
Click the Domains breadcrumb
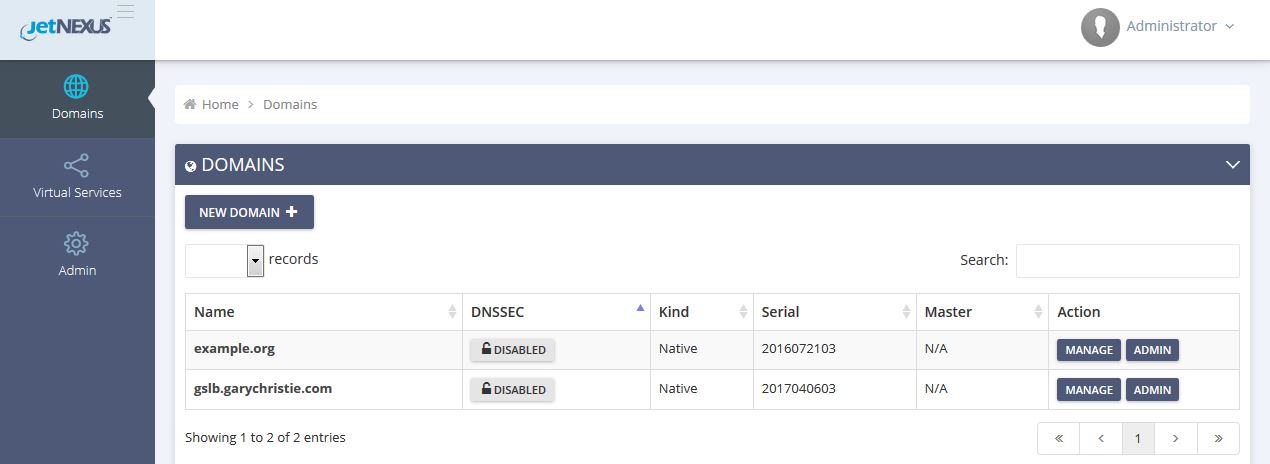pos(290,104)
